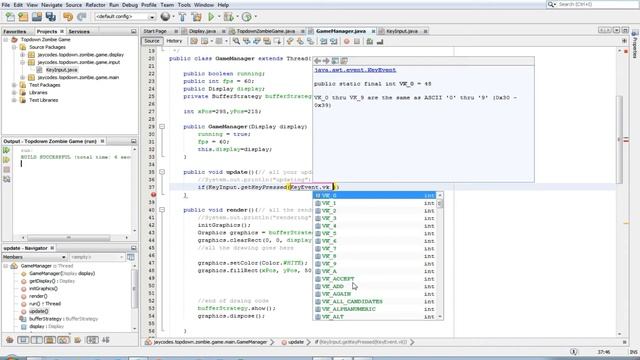
Task: Toggle the History view button
Action: click(x=174, y=41)
